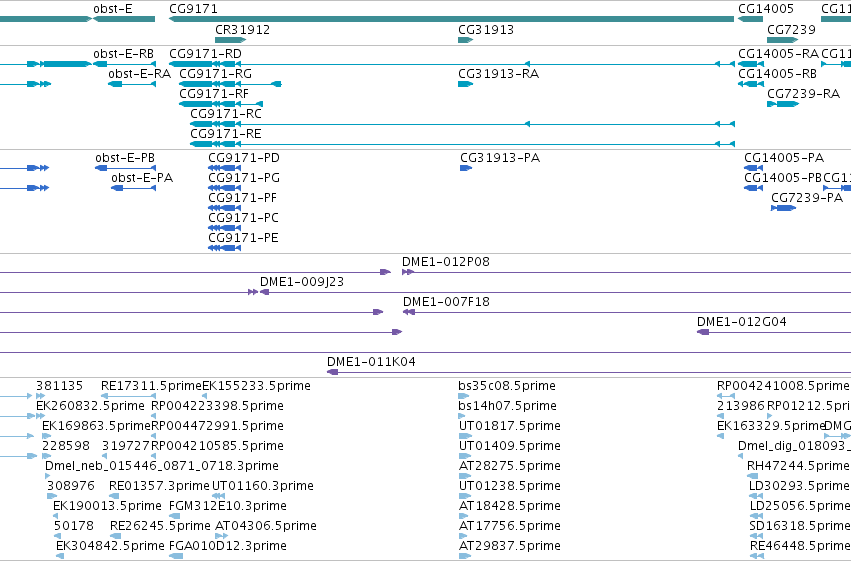
Task: Select BAC clone DME1-011K04
Action: (x=589, y=372)
